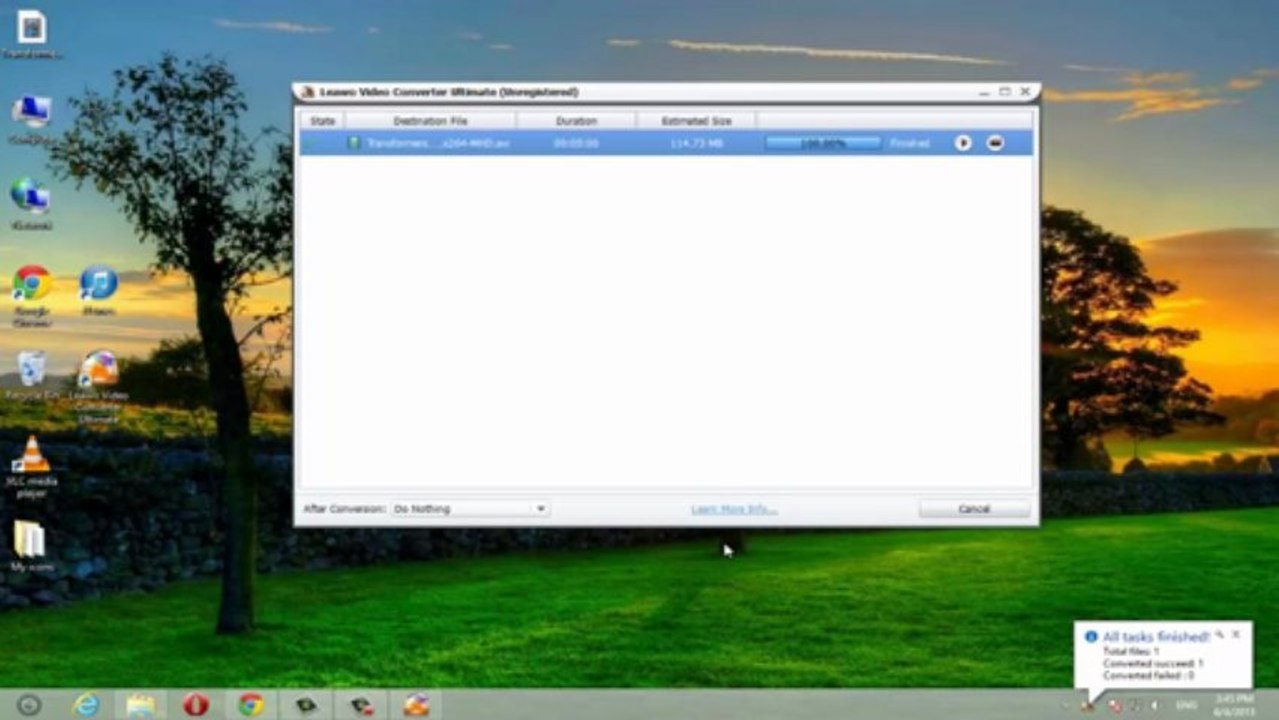Click the taskbar clock showing date

pos(1233,705)
